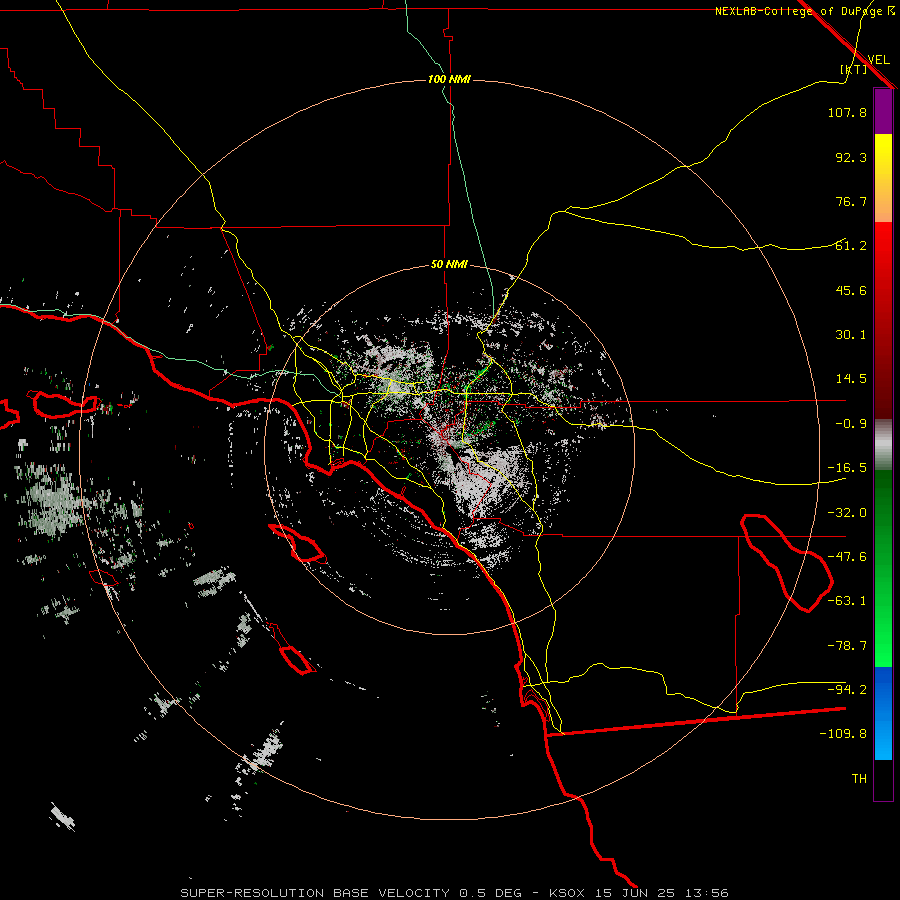Screen dimensions: 900x900
Task: Click the -63.1 velocity legend value
Action: pos(847,601)
